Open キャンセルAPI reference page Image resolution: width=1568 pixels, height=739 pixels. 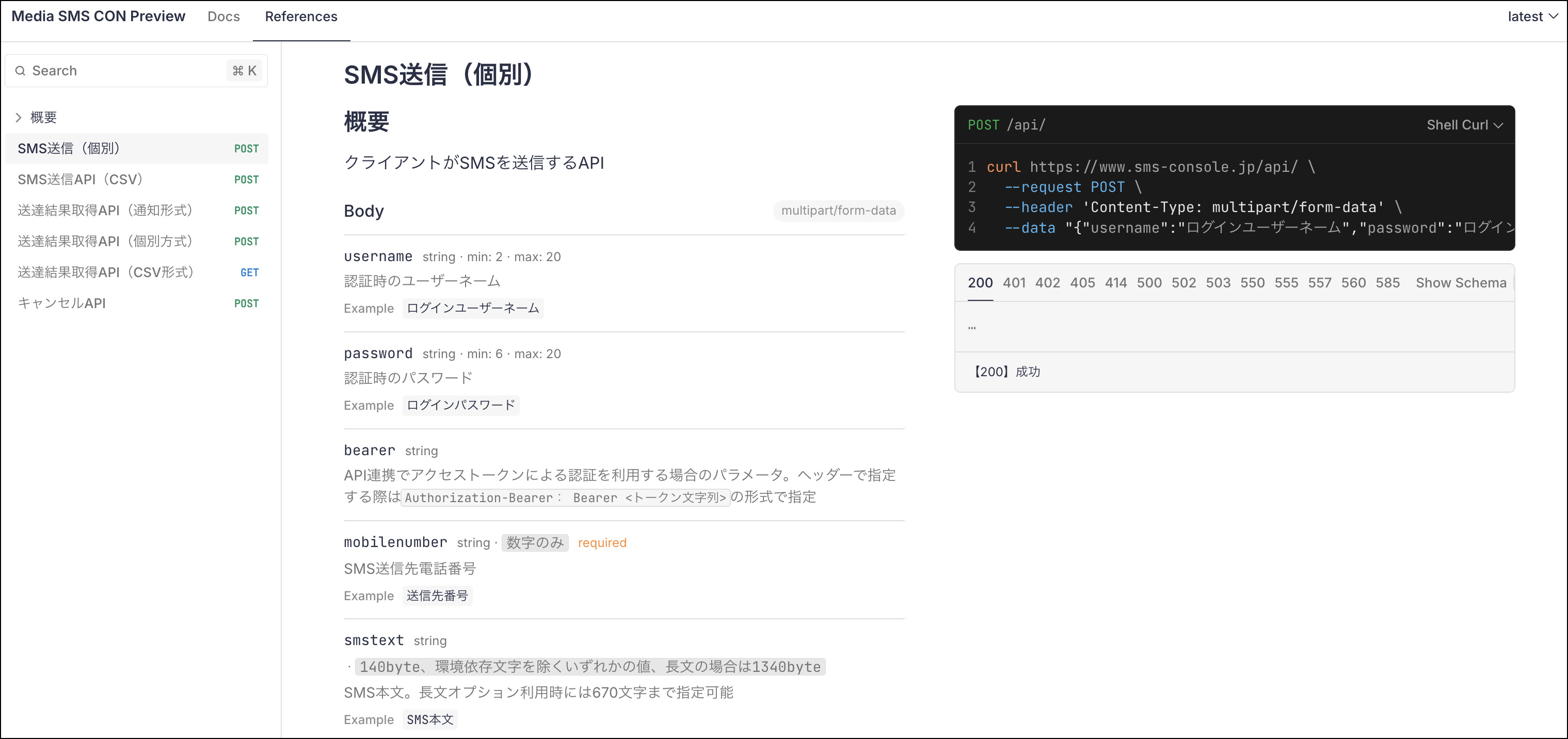pyautogui.click(x=136, y=304)
